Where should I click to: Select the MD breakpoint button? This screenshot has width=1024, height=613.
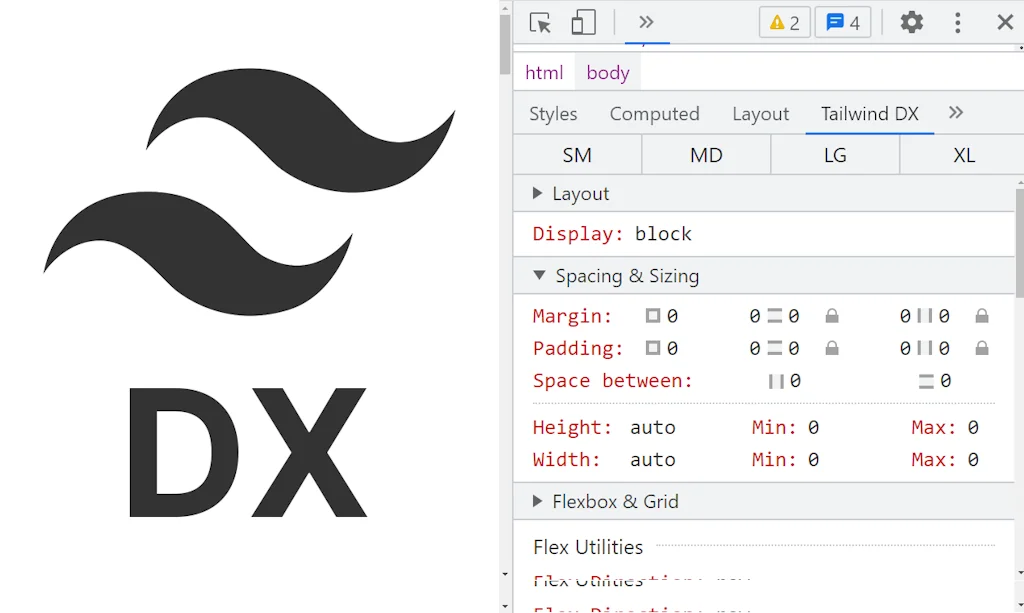pyautogui.click(x=706, y=156)
